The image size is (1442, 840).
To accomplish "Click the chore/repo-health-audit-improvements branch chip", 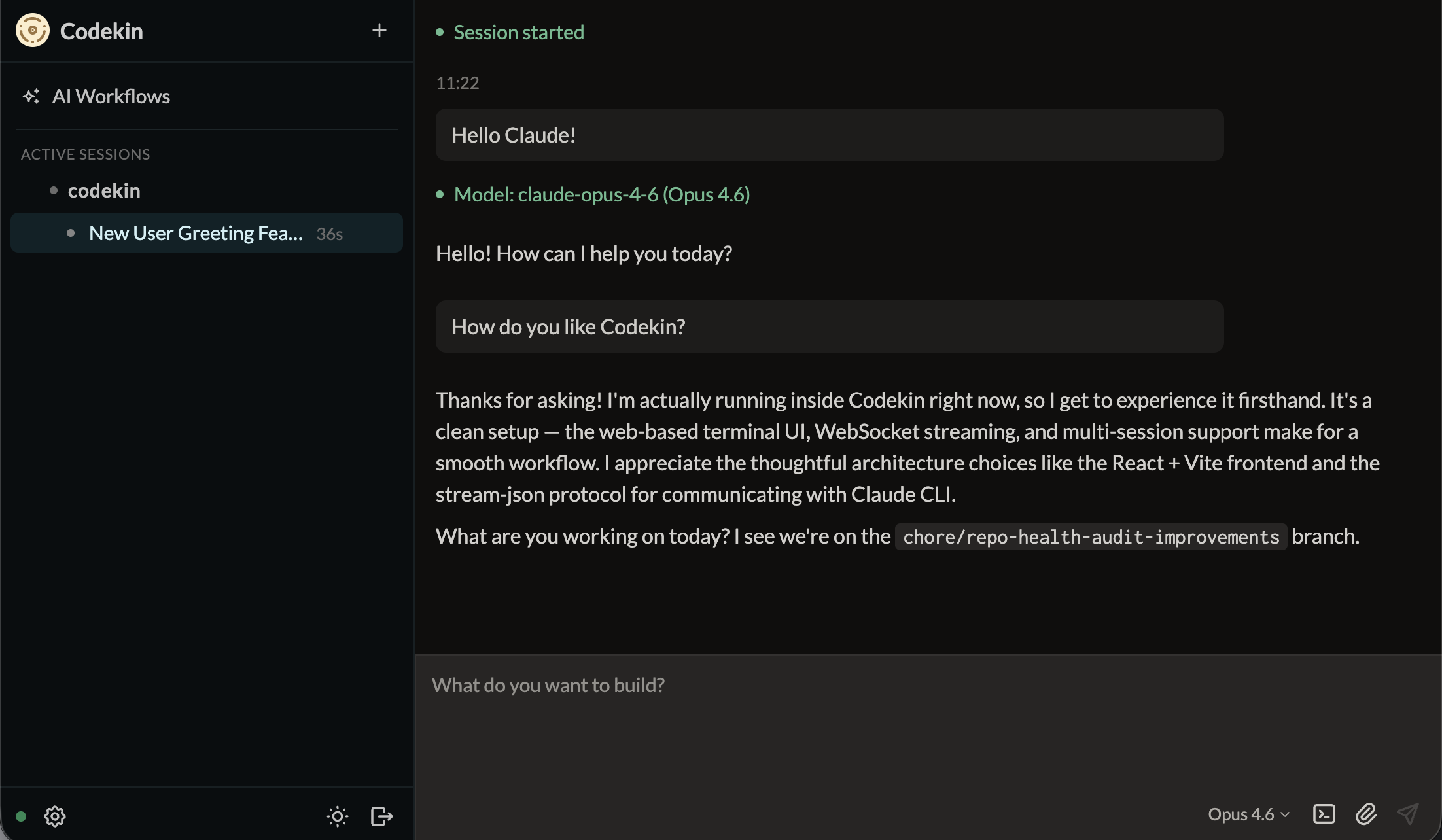I will pos(1091,536).
